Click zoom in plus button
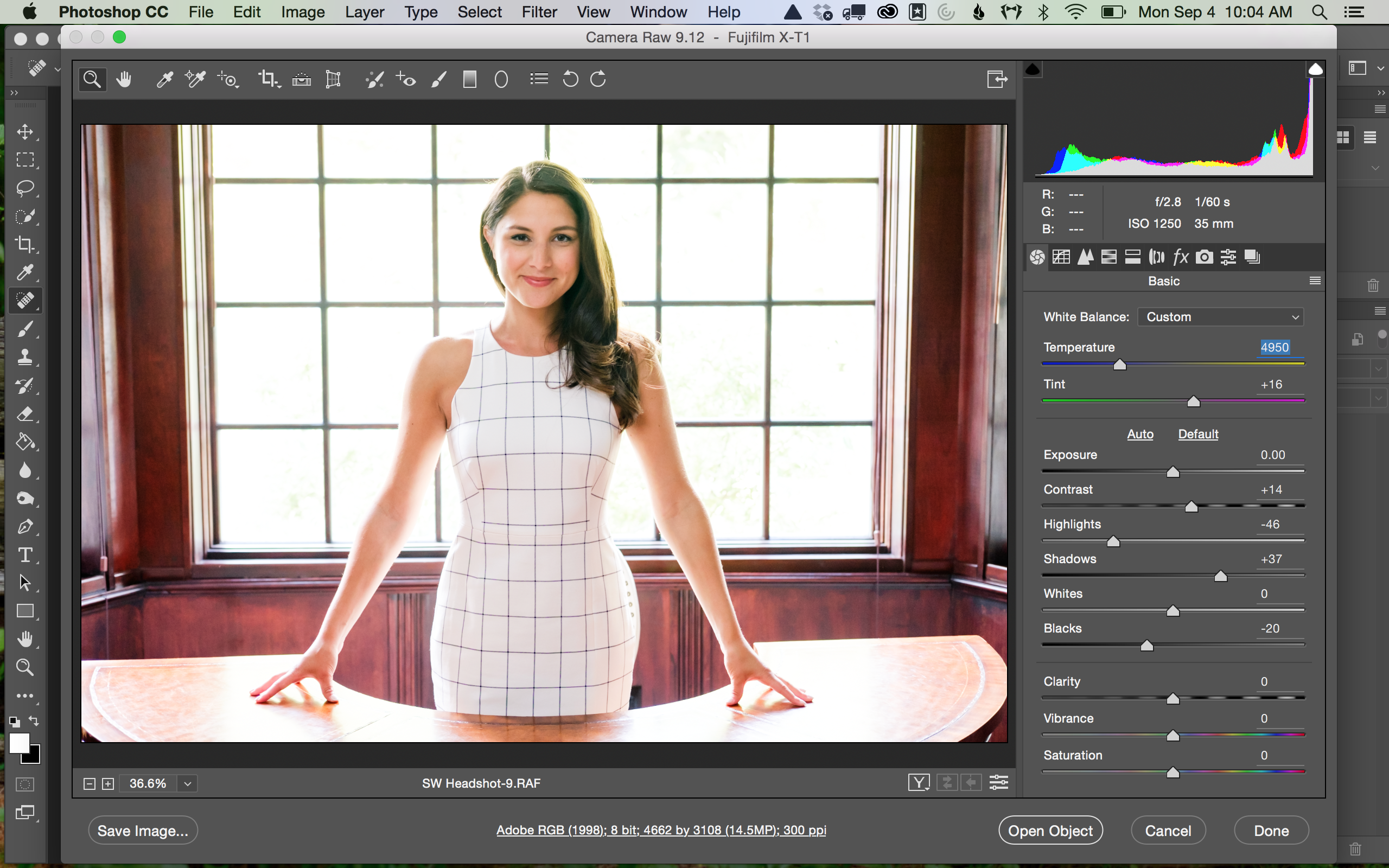This screenshot has height=868, width=1389. tap(108, 783)
